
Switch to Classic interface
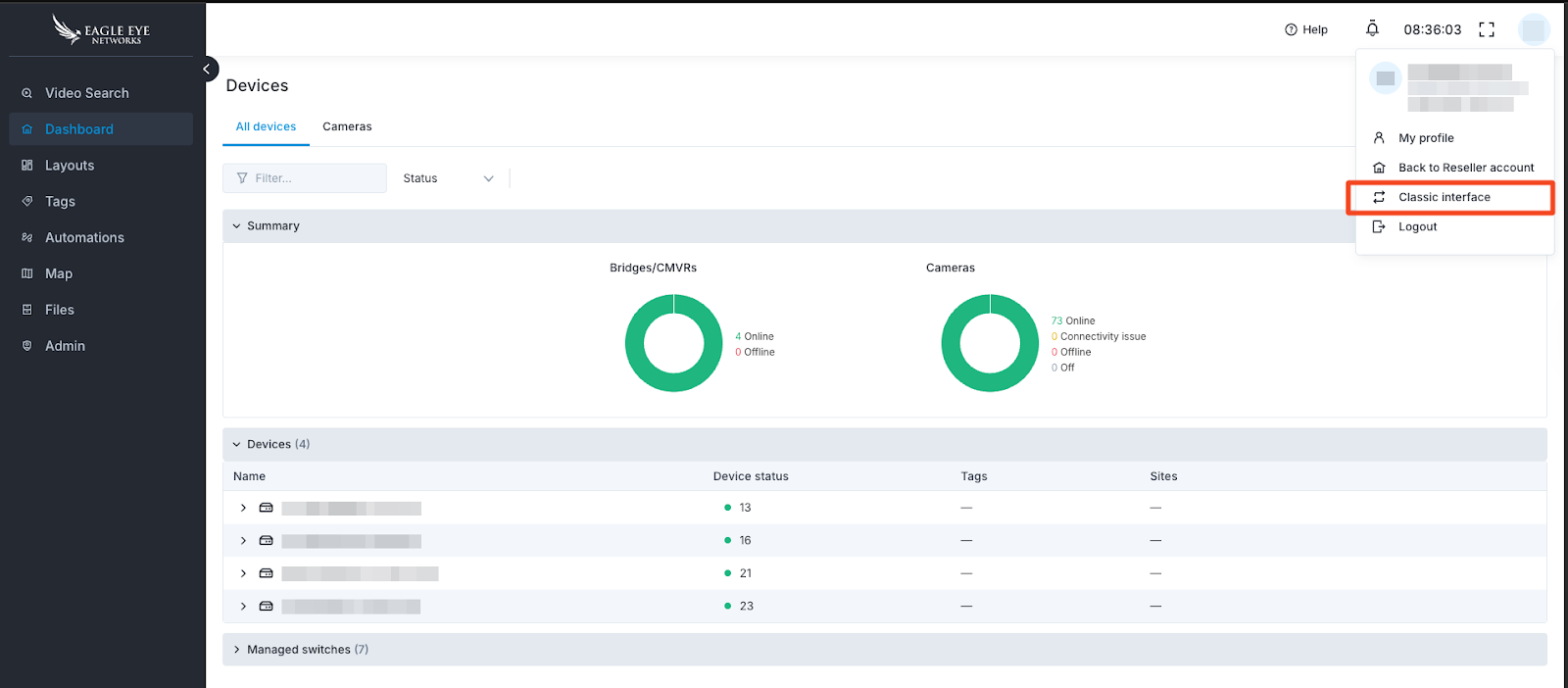coord(1444,197)
